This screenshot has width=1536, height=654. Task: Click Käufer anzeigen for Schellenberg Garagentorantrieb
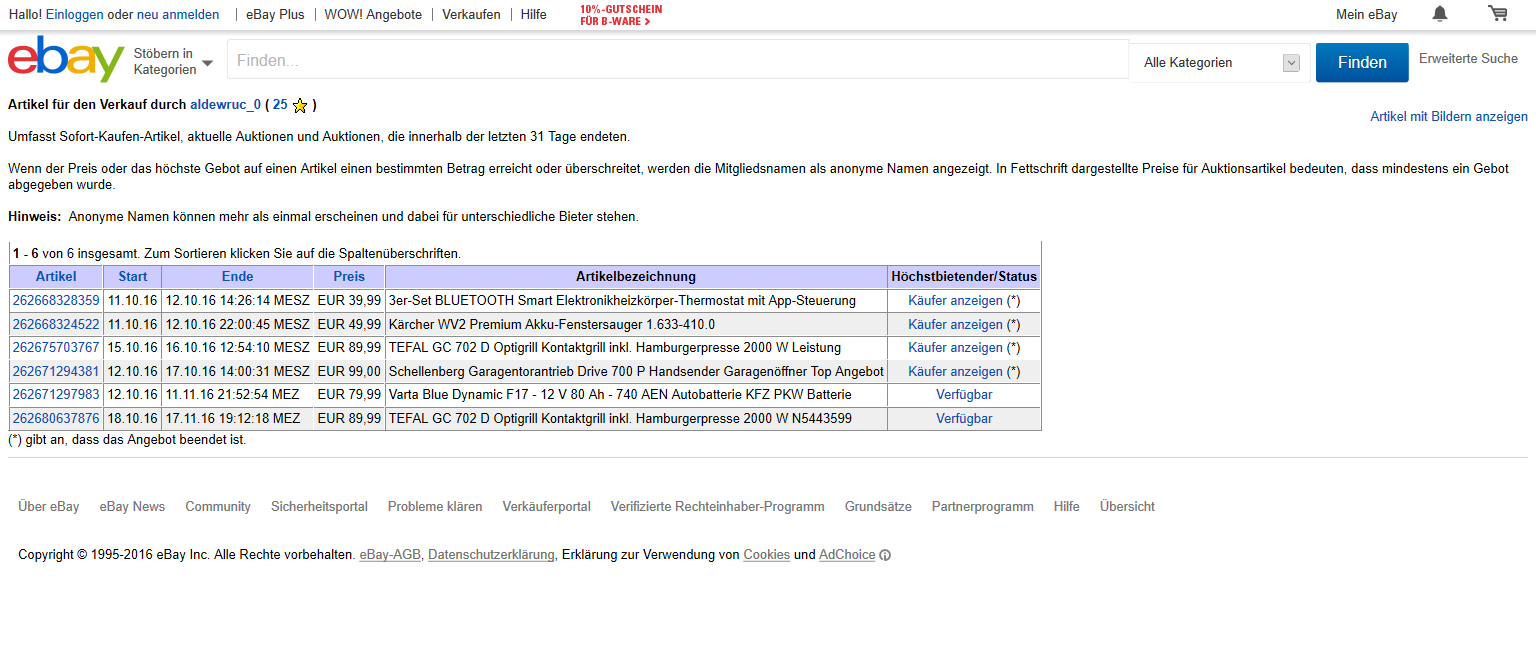pyautogui.click(x=955, y=371)
